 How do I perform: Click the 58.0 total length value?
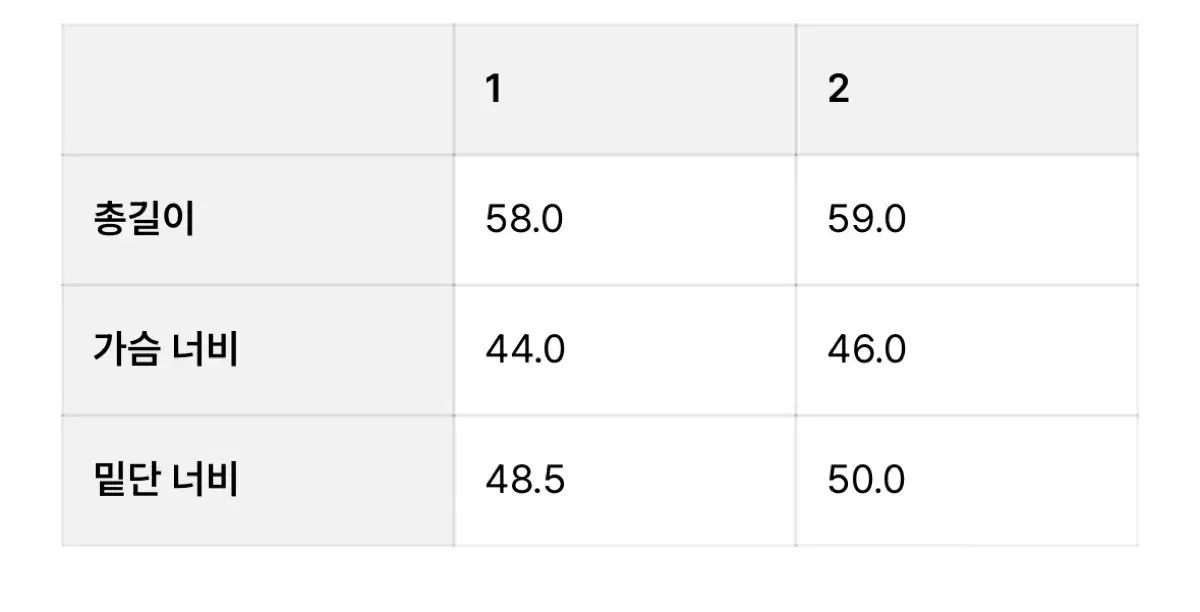coord(525,220)
